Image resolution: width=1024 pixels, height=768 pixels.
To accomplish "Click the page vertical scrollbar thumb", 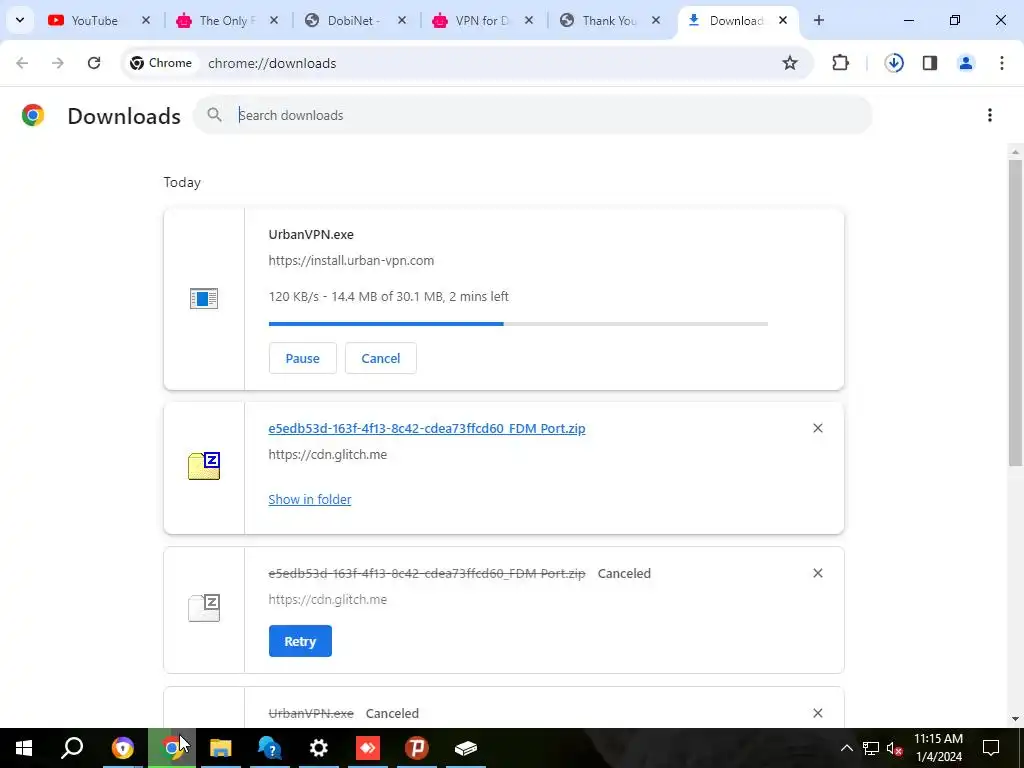I will pos(1015,312).
